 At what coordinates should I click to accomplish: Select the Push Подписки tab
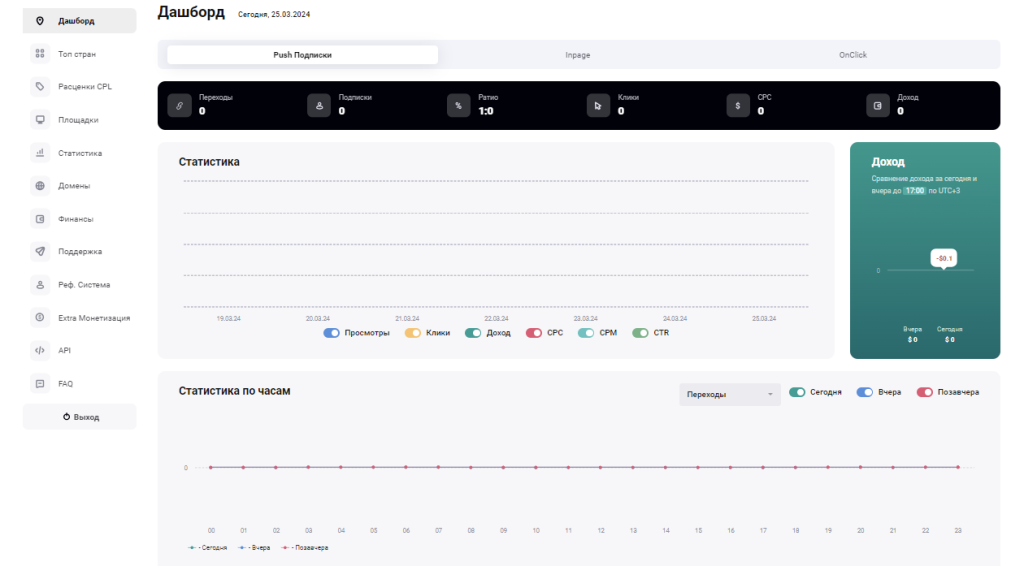[x=302, y=55]
